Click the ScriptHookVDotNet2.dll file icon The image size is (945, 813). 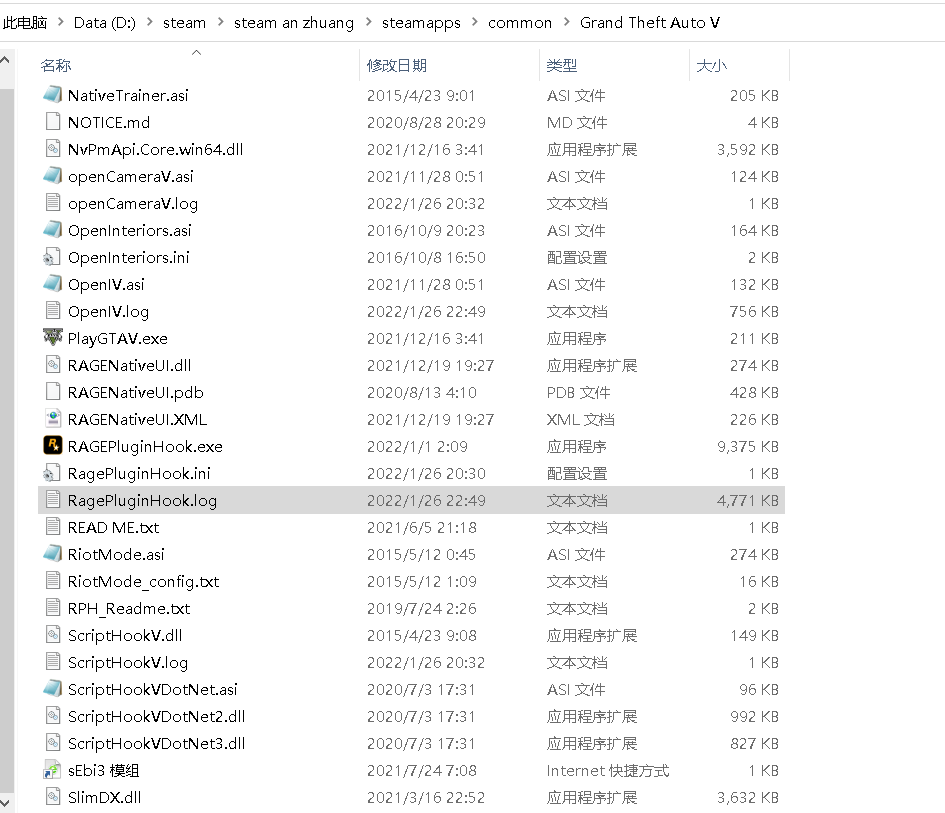(52, 715)
